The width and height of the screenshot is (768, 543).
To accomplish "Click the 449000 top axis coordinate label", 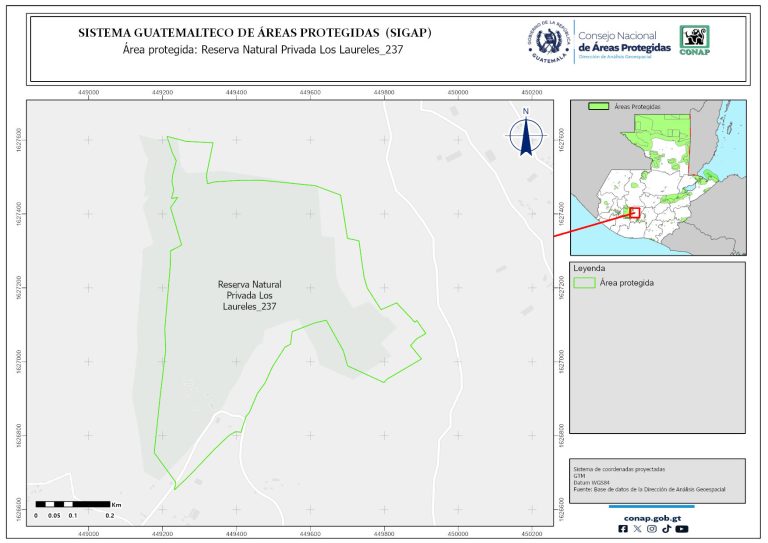I will pos(88,91).
